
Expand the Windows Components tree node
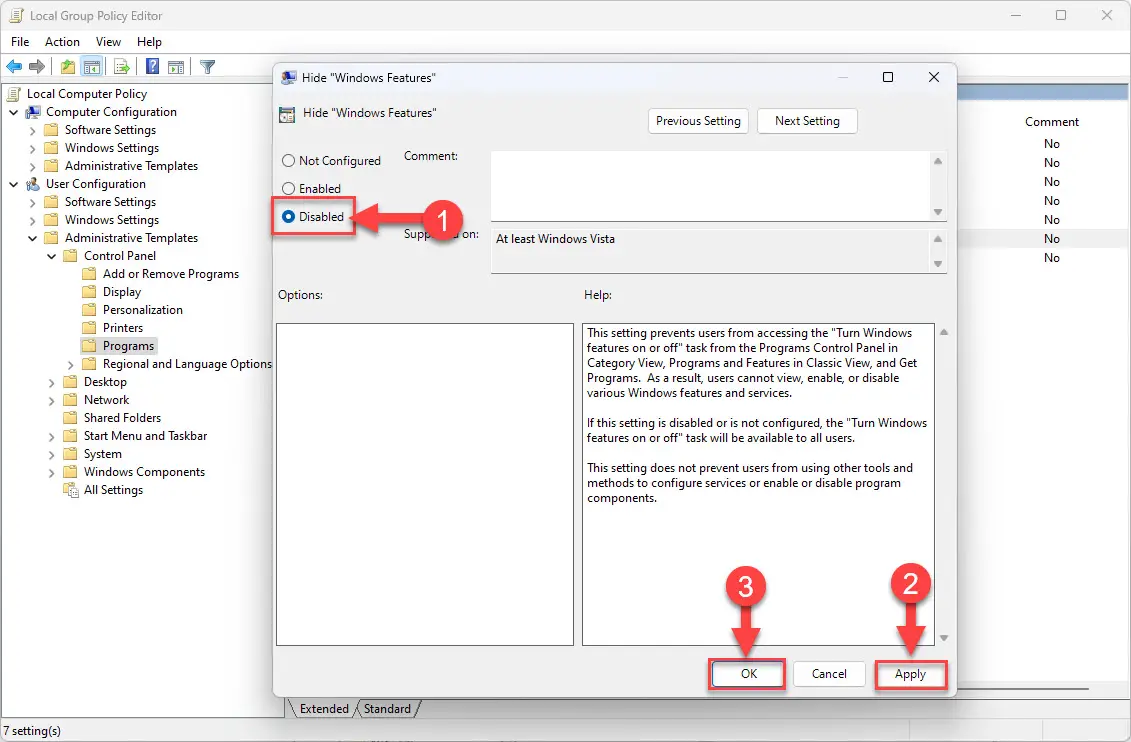click(x=52, y=471)
